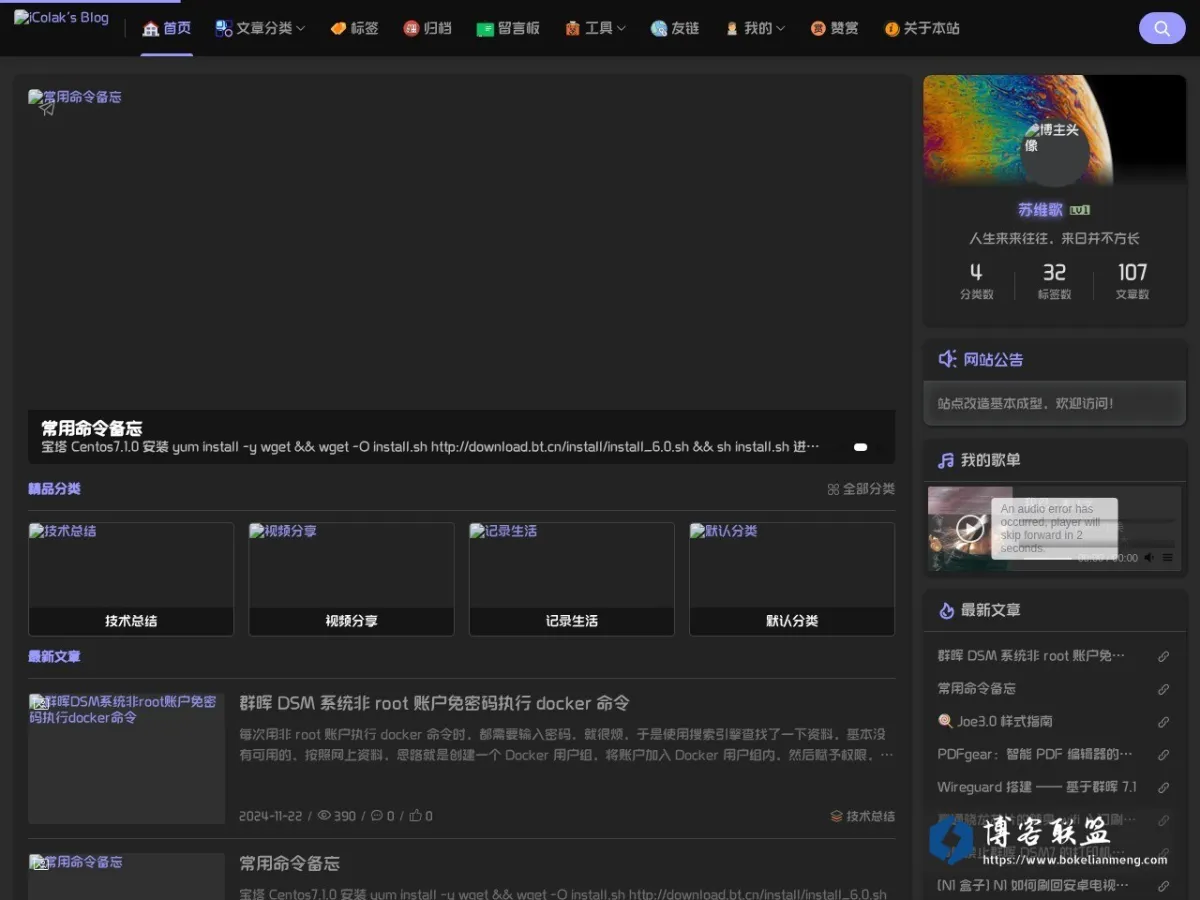
Task: Open sidebar article N1 盒子 如何刷回安卓电视
Action: (1033, 885)
